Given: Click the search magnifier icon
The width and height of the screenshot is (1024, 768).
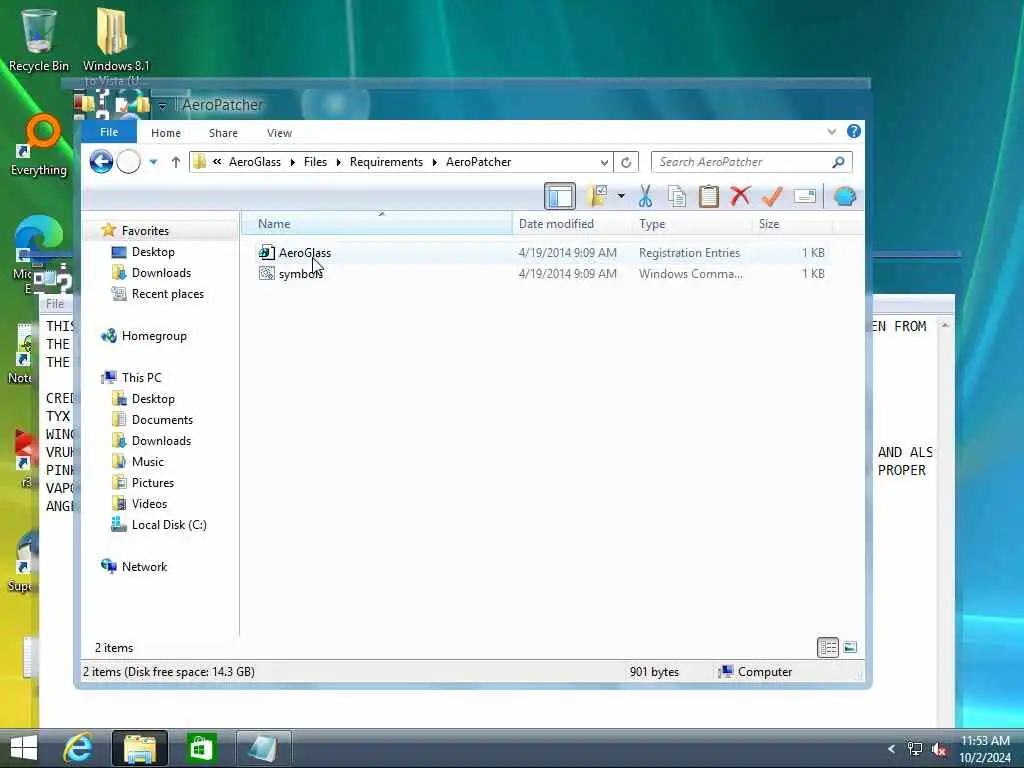Looking at the screenshot, I should coord(839,162).
